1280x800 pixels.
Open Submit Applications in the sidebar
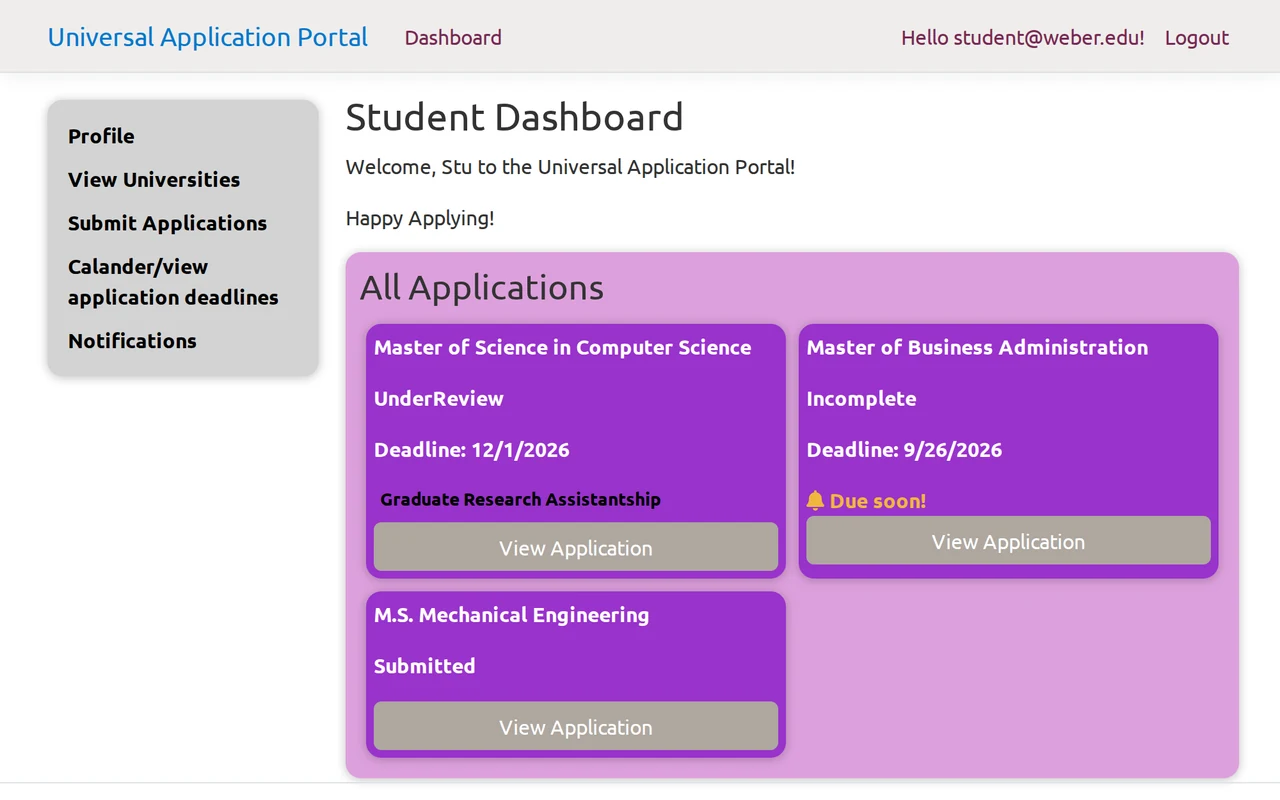click(x=167, y=223)
